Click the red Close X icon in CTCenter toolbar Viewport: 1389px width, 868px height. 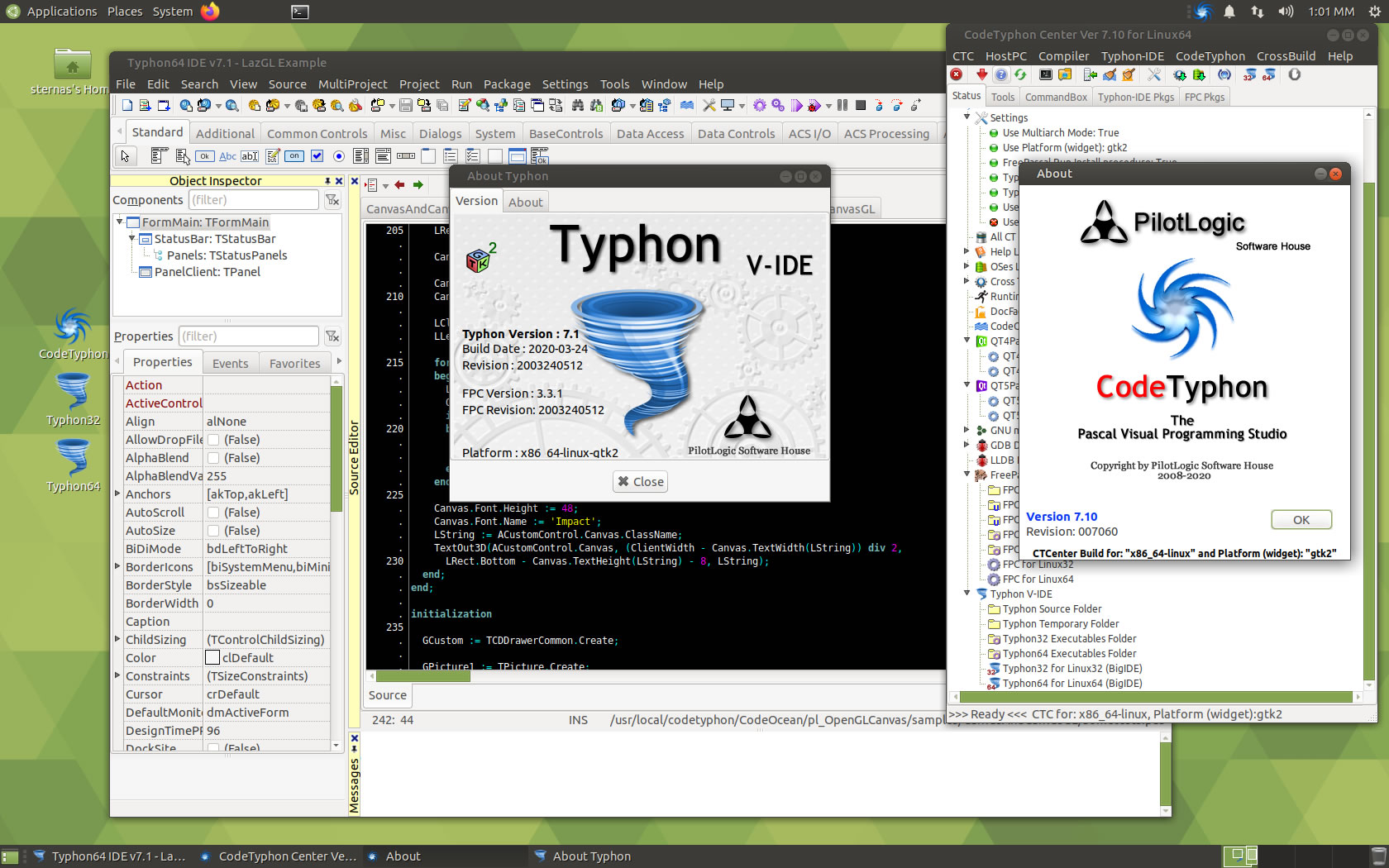956,74
